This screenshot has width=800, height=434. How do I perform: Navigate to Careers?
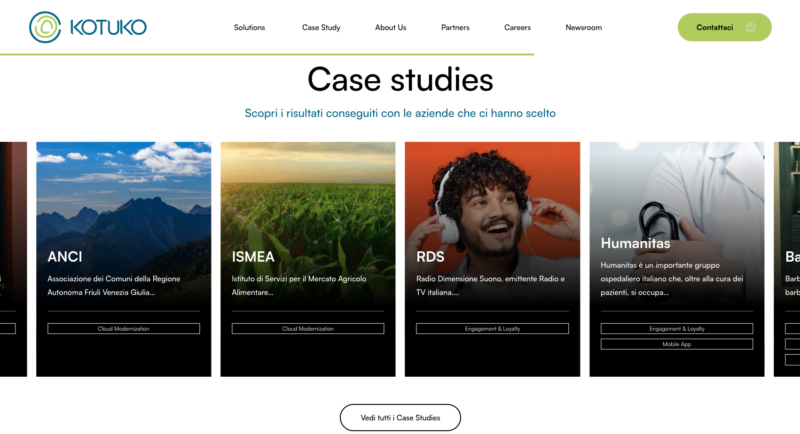click(x=517, y=28)
